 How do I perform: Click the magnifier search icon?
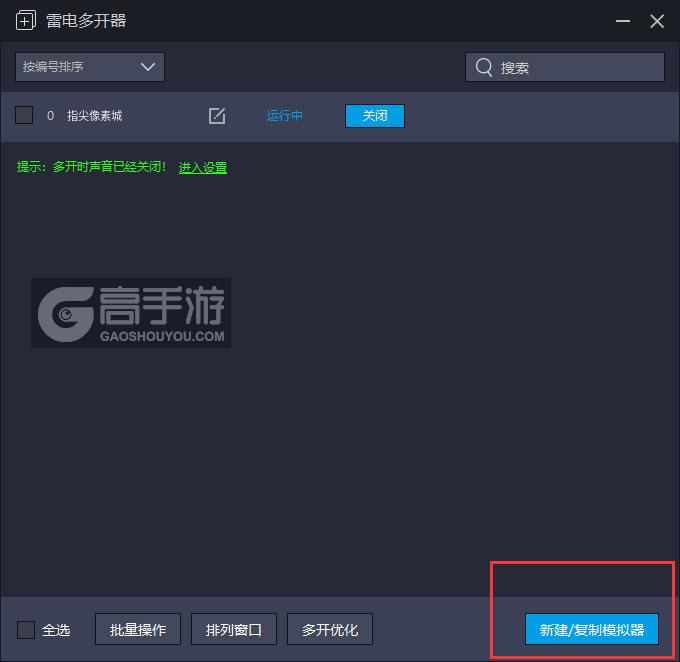coord(484,67)
